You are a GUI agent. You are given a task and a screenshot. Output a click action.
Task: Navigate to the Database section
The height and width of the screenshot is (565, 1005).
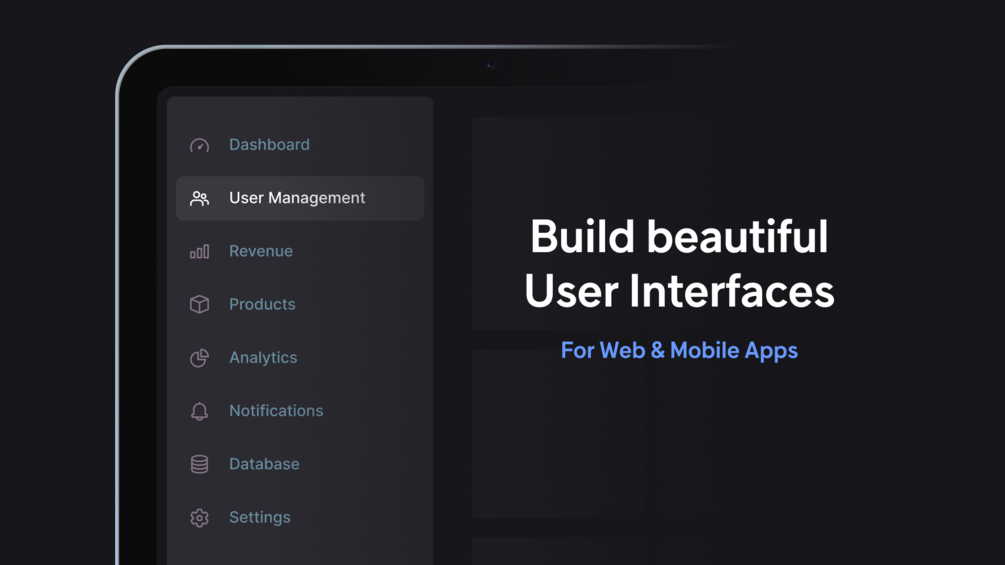300,464
